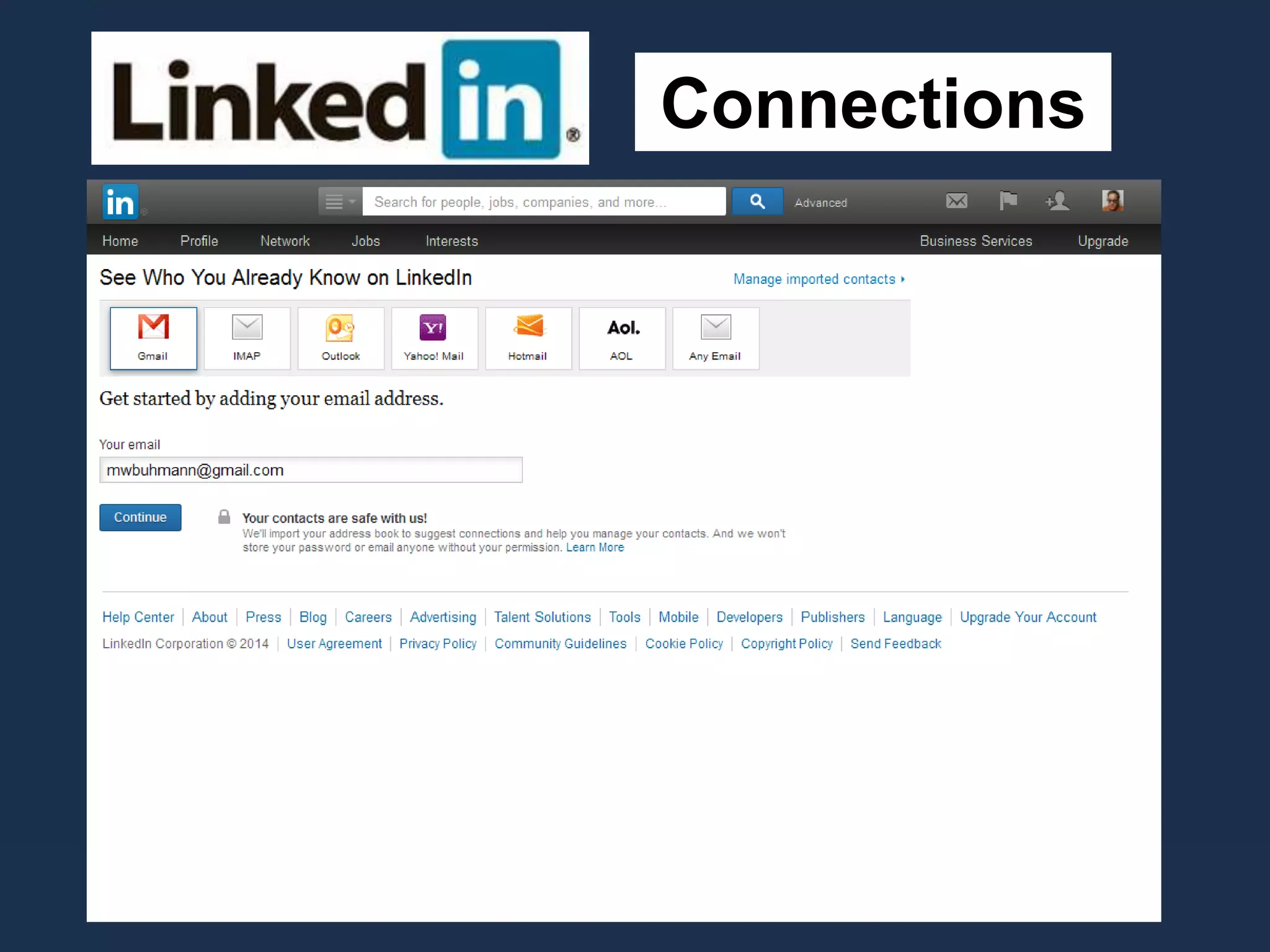Open the notifications flag icon

click(x=1008, y=201)
